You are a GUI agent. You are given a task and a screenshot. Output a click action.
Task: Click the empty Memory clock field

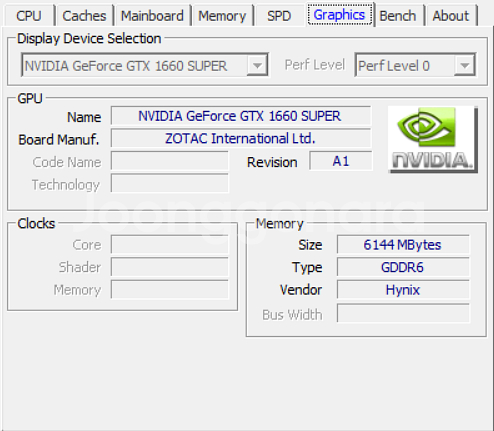click(x=170, y=290)
